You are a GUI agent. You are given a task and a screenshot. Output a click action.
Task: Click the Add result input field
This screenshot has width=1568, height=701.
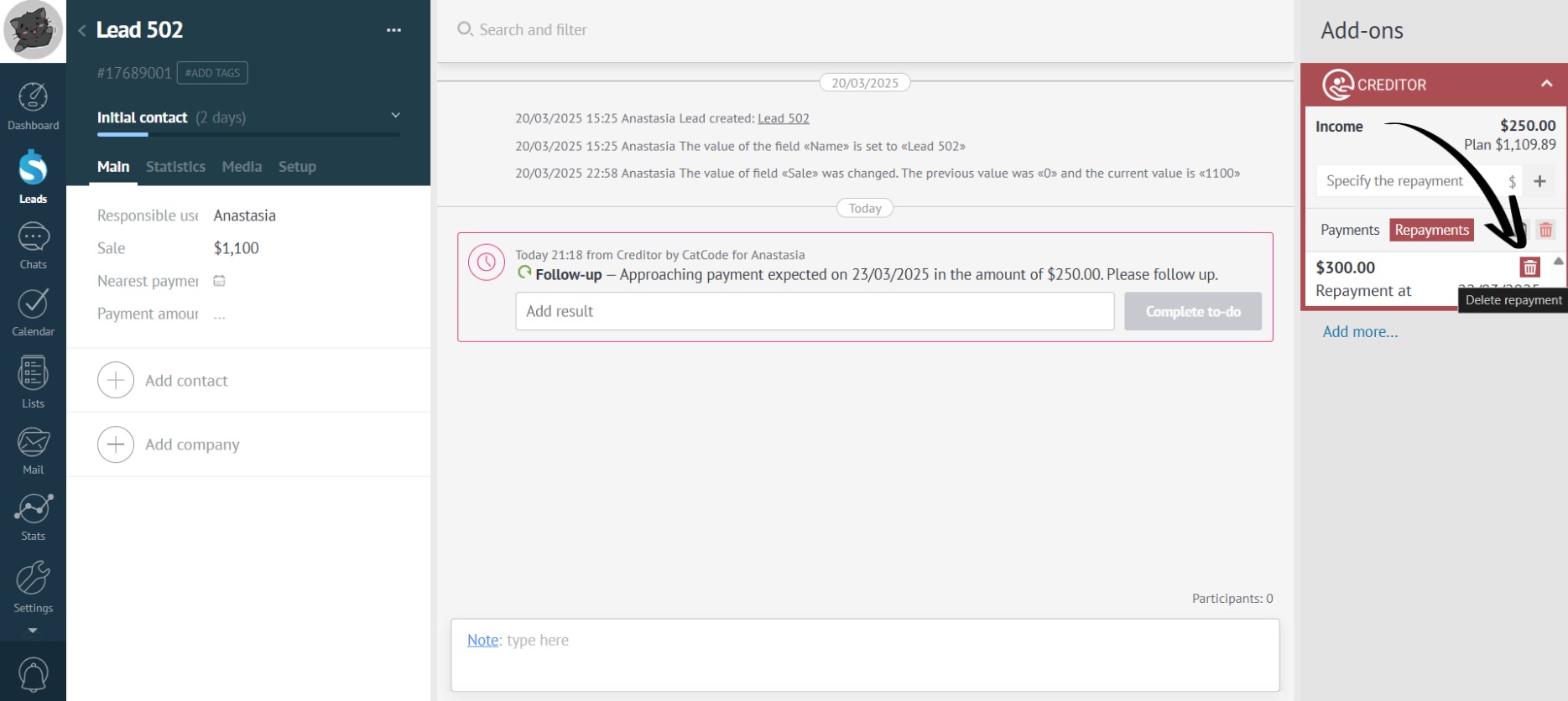814,311
